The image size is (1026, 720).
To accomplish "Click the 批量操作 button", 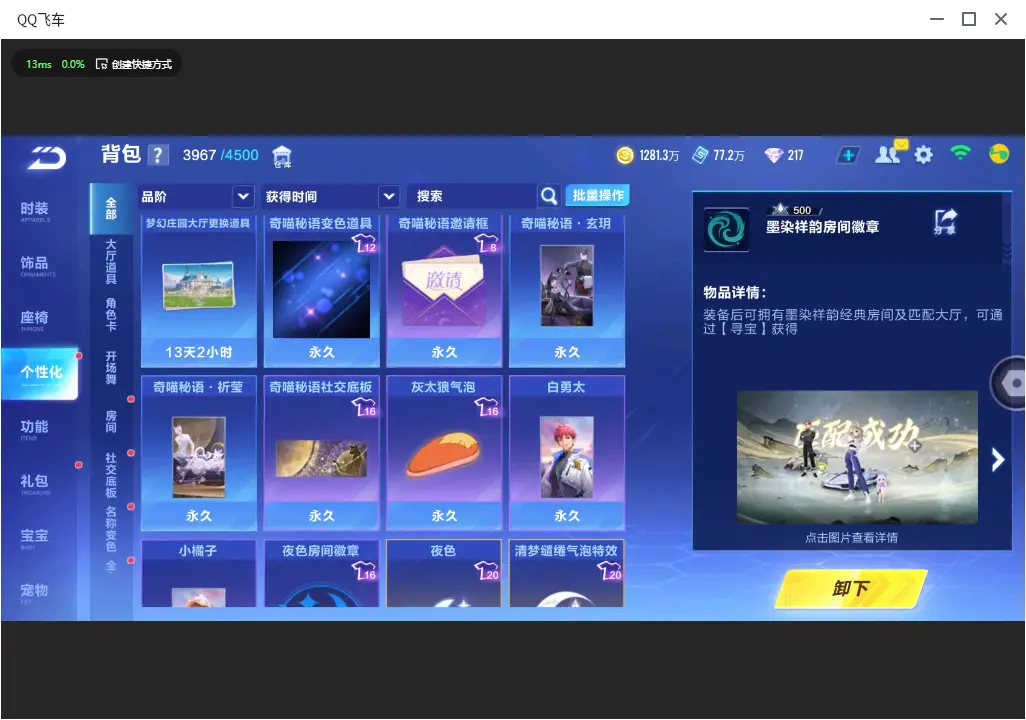I will click(x=597, y=195).
